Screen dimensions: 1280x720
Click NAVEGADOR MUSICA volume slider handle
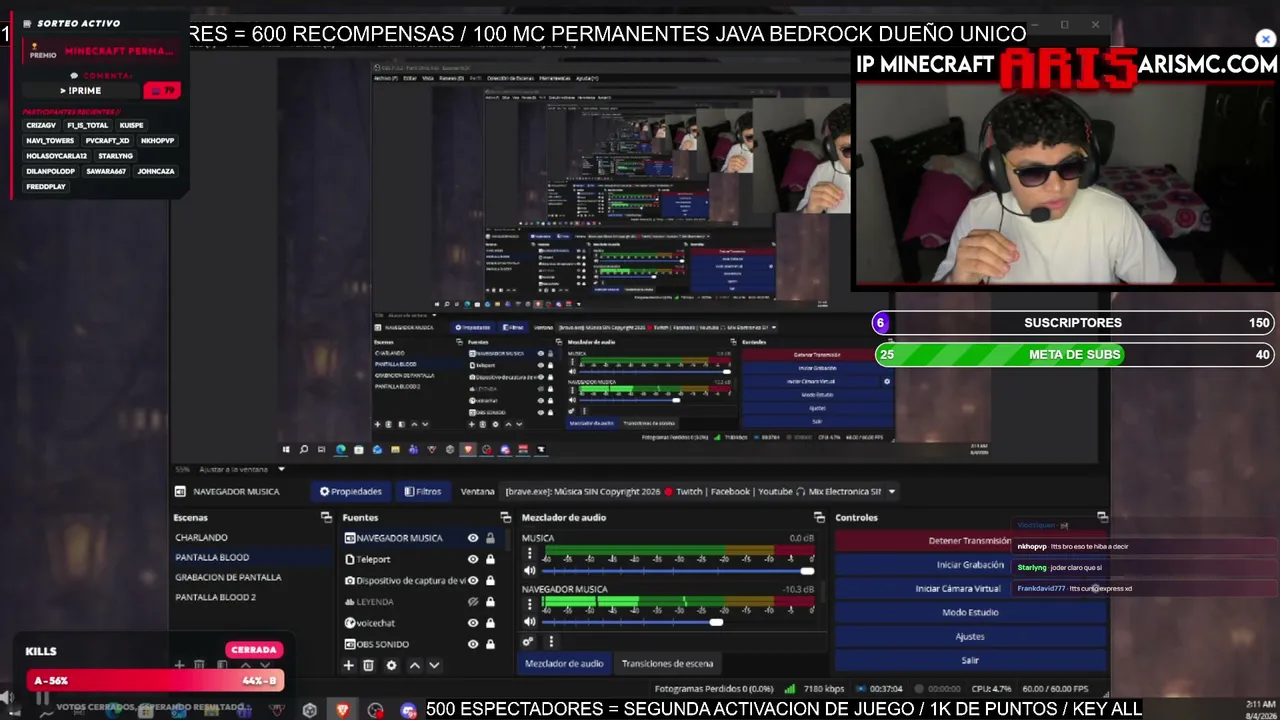tap(716, 622)
